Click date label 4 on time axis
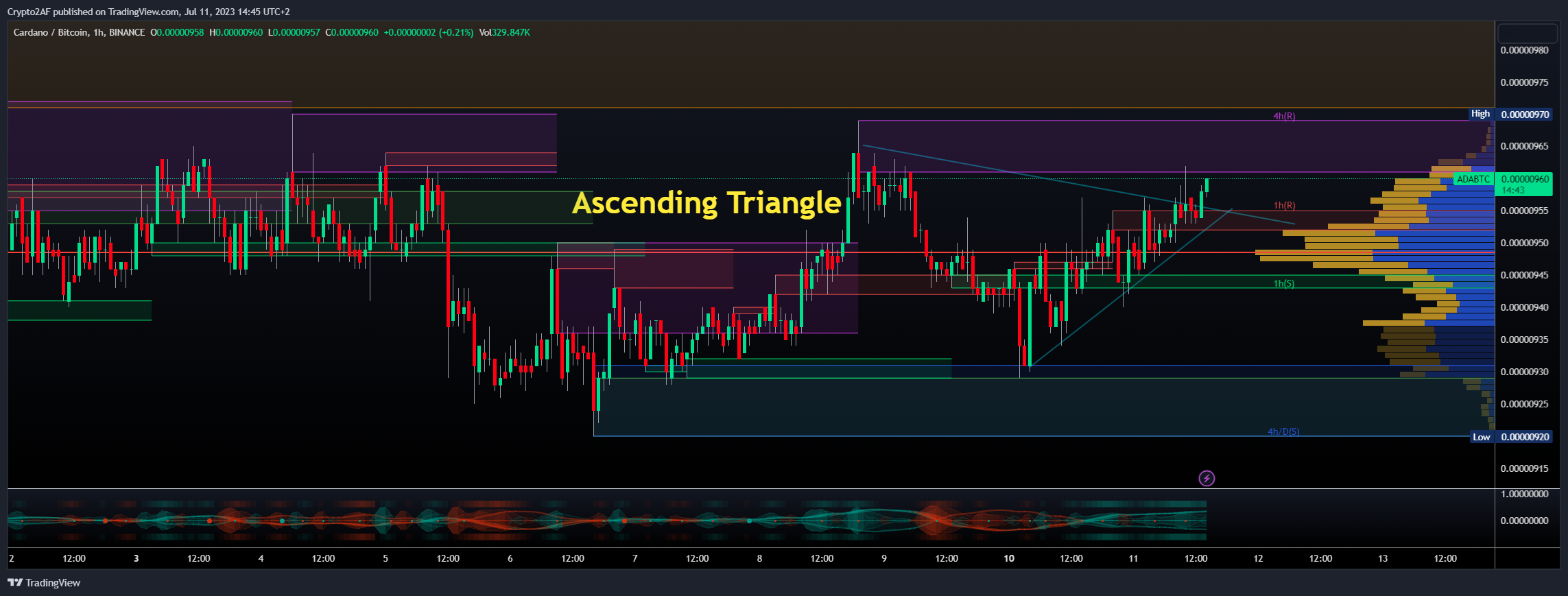 pyautogui.click(x=261, y=558)
